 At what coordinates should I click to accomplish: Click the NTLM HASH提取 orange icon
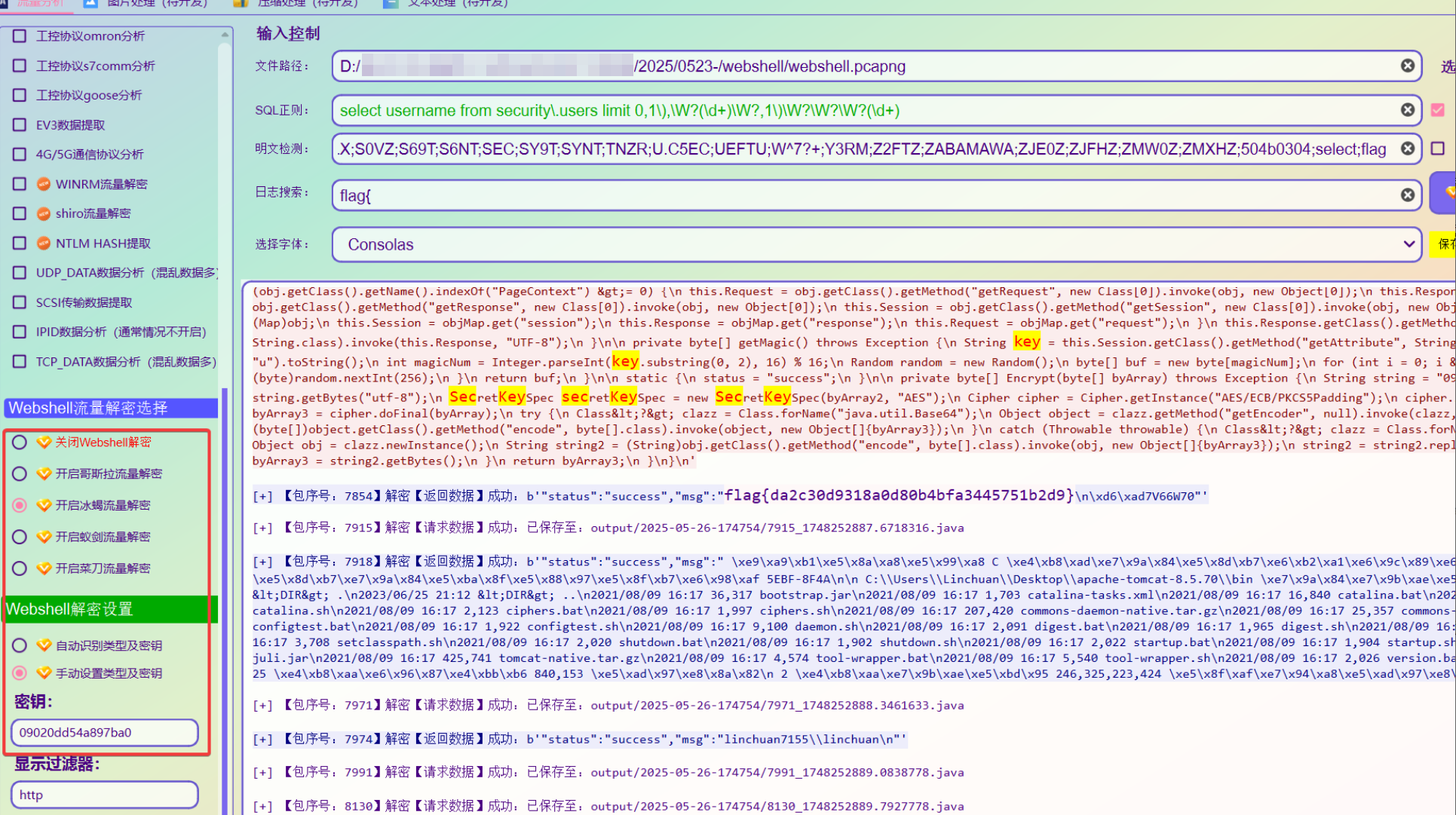pyautogui.click(x=44, y=244)
